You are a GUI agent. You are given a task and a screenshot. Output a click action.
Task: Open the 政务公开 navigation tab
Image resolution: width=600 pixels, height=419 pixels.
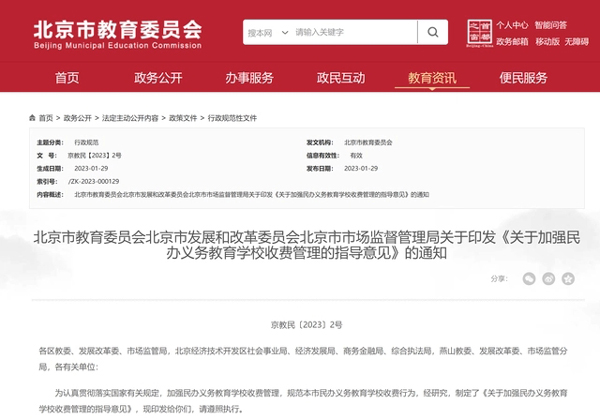158,78
